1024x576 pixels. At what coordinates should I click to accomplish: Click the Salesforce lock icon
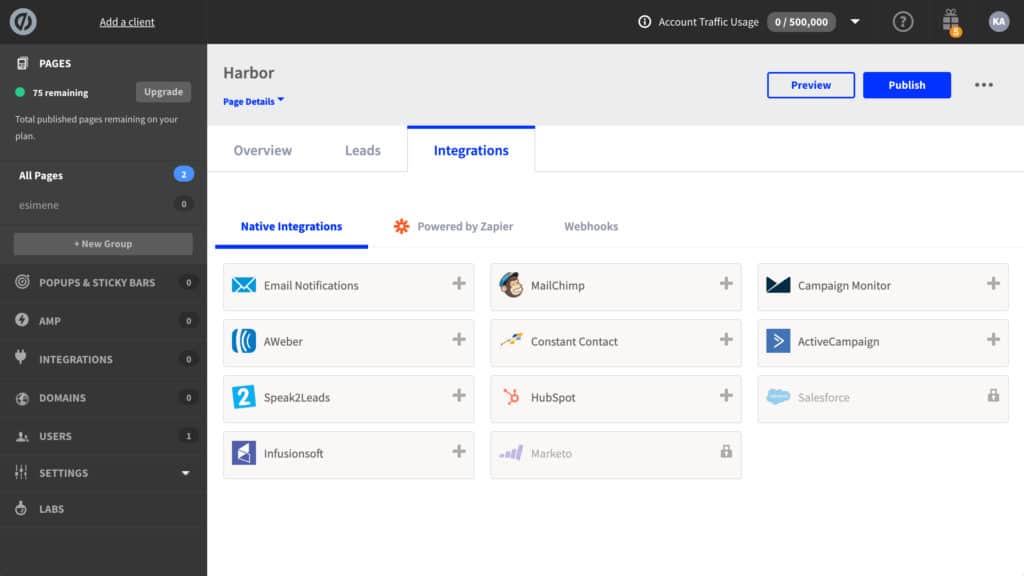coord(993,395)
